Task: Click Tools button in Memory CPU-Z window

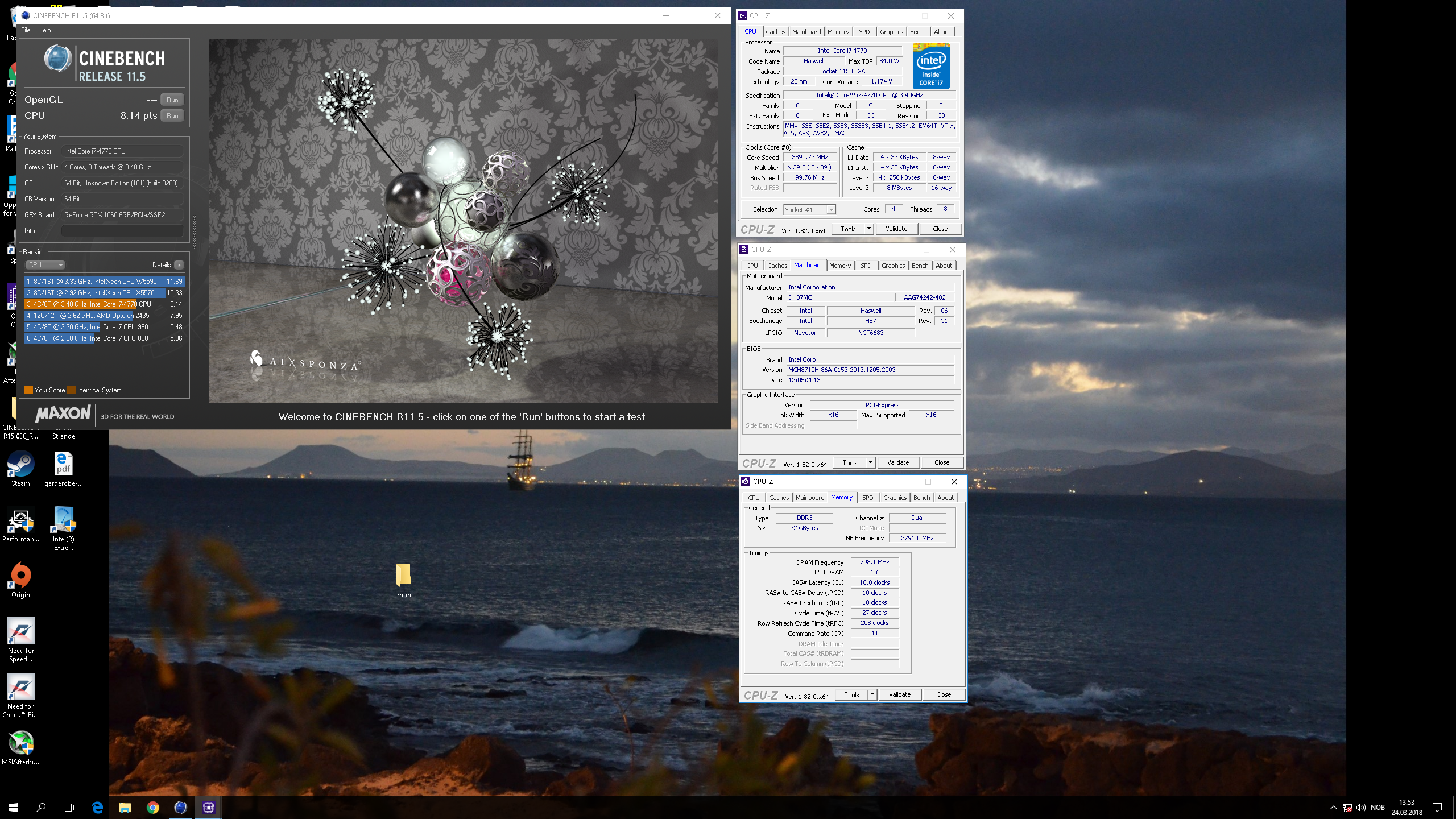Action: point(851,694)
